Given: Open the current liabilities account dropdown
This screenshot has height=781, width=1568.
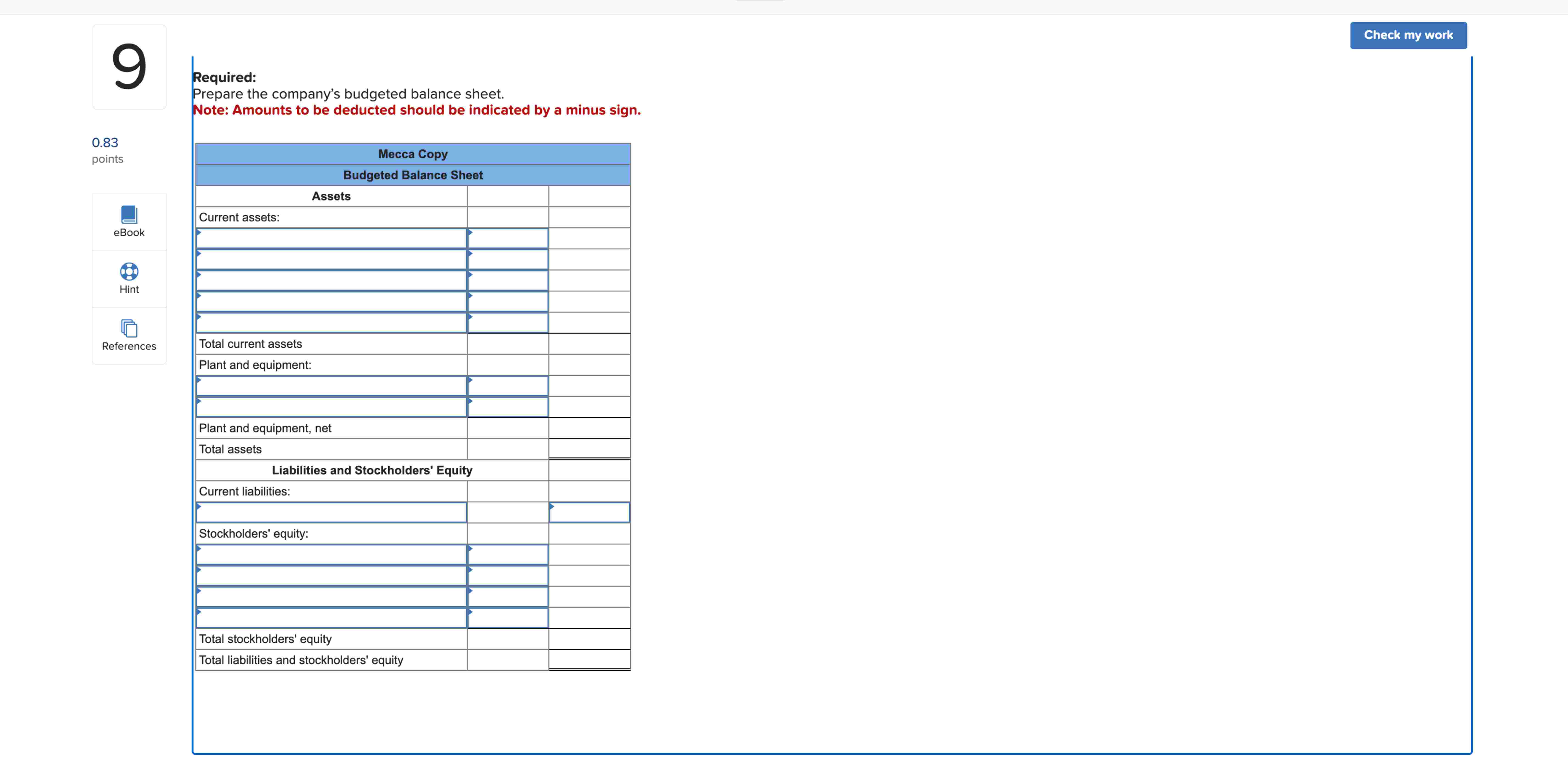Looking at the screenshot, I should tap(331, 513).
